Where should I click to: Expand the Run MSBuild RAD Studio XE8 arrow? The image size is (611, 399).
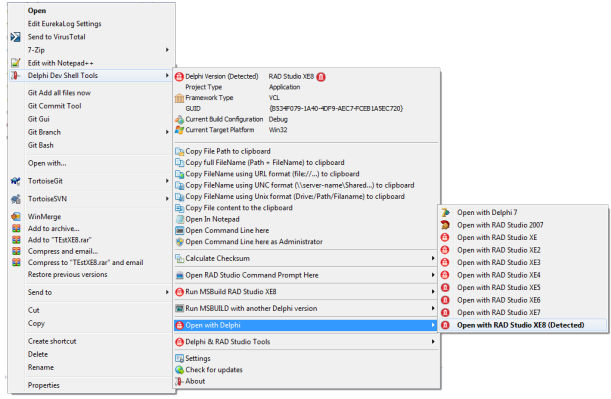433,291
